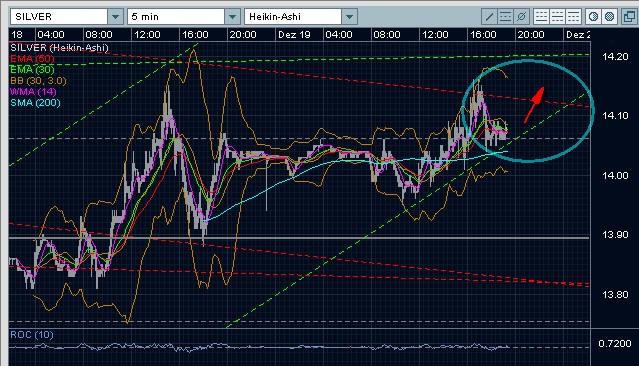Click the 14.20 price axis label
The width and height of the screenshot is (639, 366).
pos(615,57)
